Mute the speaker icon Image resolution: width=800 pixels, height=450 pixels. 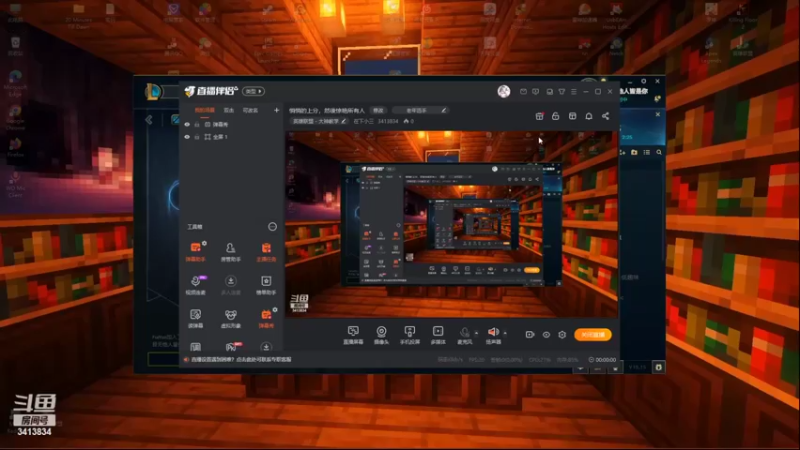click(x=493, y=333)
